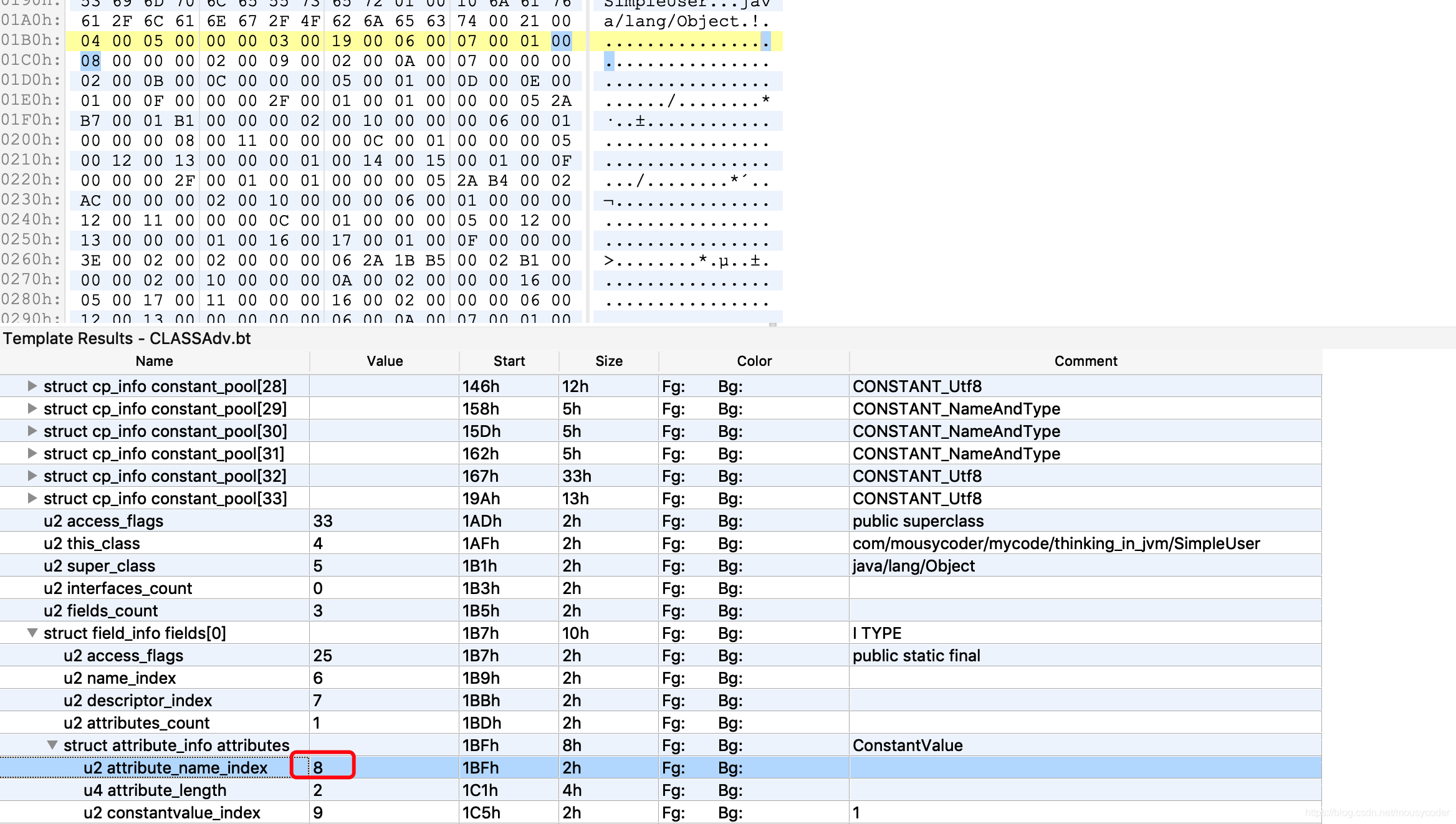Select the u2 constantvalue_index row
The height and width of the screenshot is (824, 1456).
click(x=171, y=812)
